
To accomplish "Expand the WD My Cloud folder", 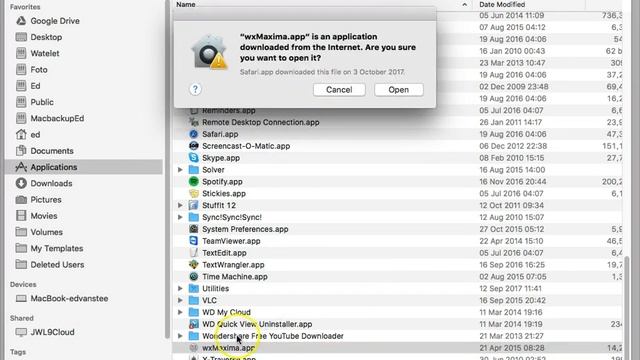I will point(180,312).
